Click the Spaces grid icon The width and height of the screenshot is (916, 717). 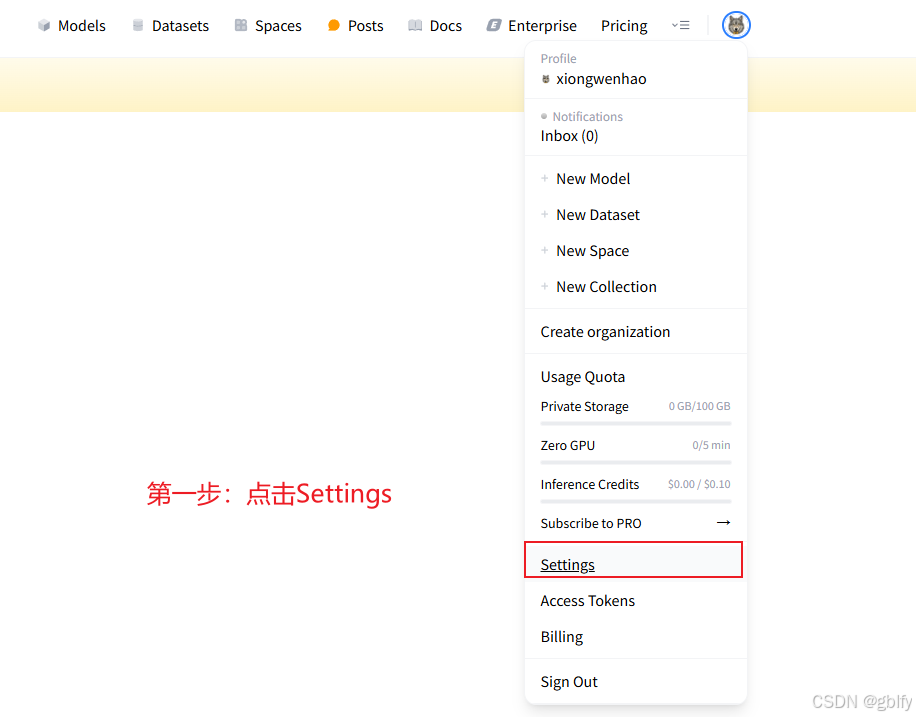click(x=241, y=26)
